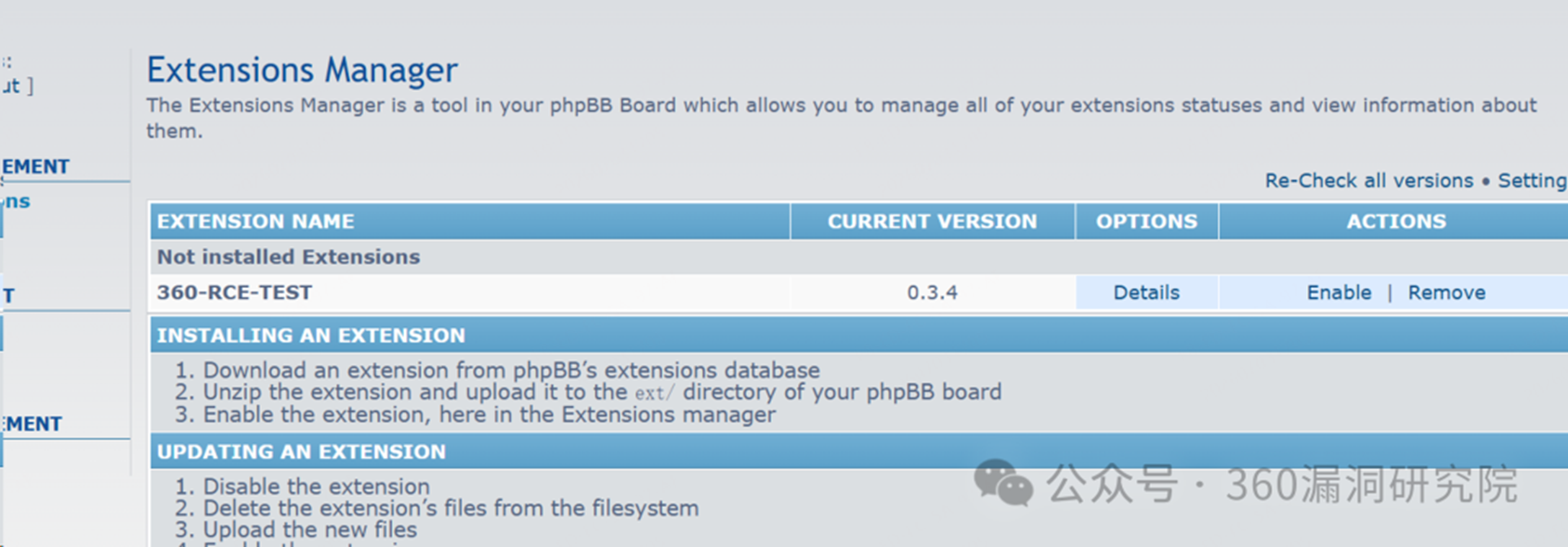Click the Not installed Extensions group row
Screen dimensions: 1568x547
click(x=859, y=257)
